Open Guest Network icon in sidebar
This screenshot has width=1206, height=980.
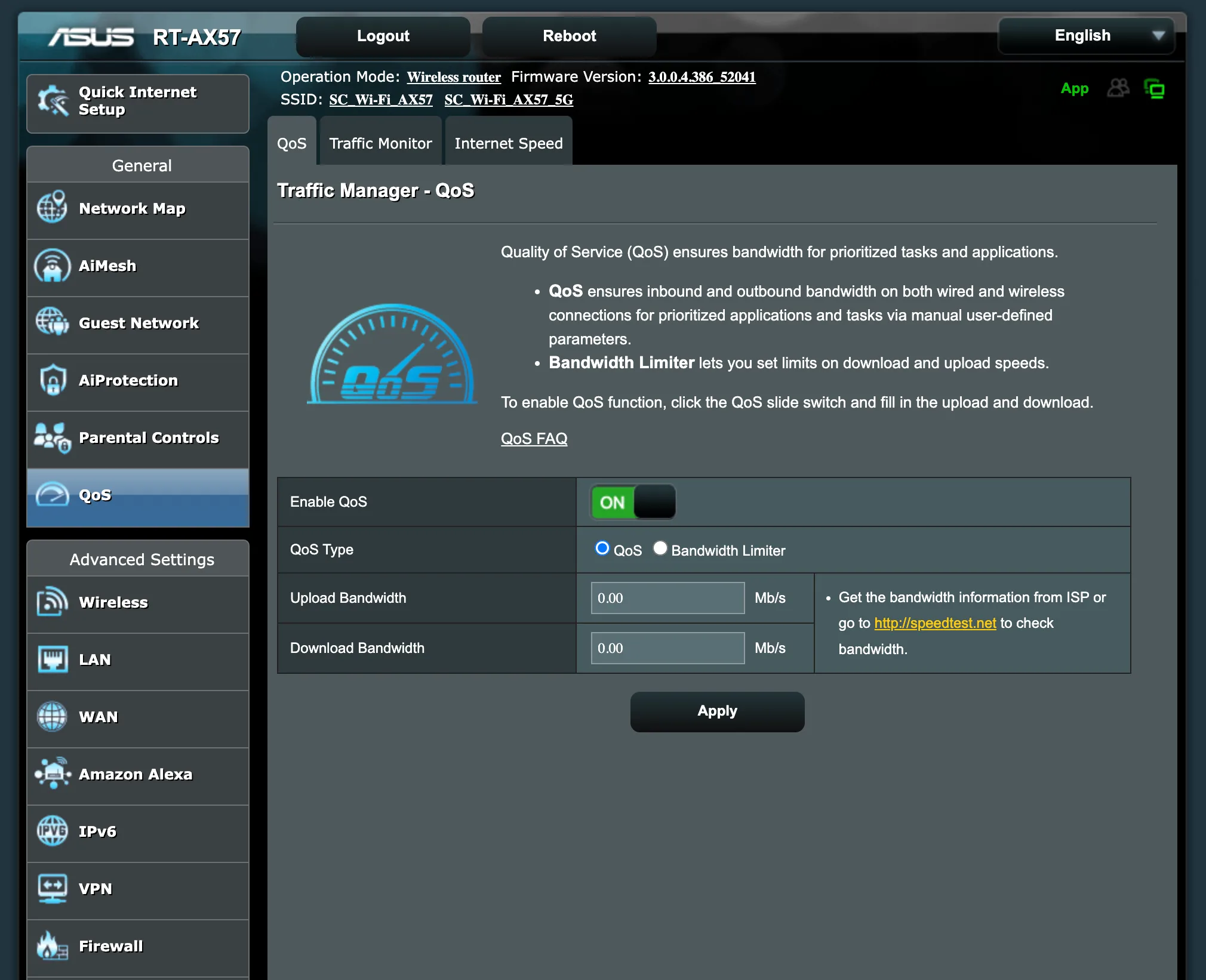tap(52, 322)
